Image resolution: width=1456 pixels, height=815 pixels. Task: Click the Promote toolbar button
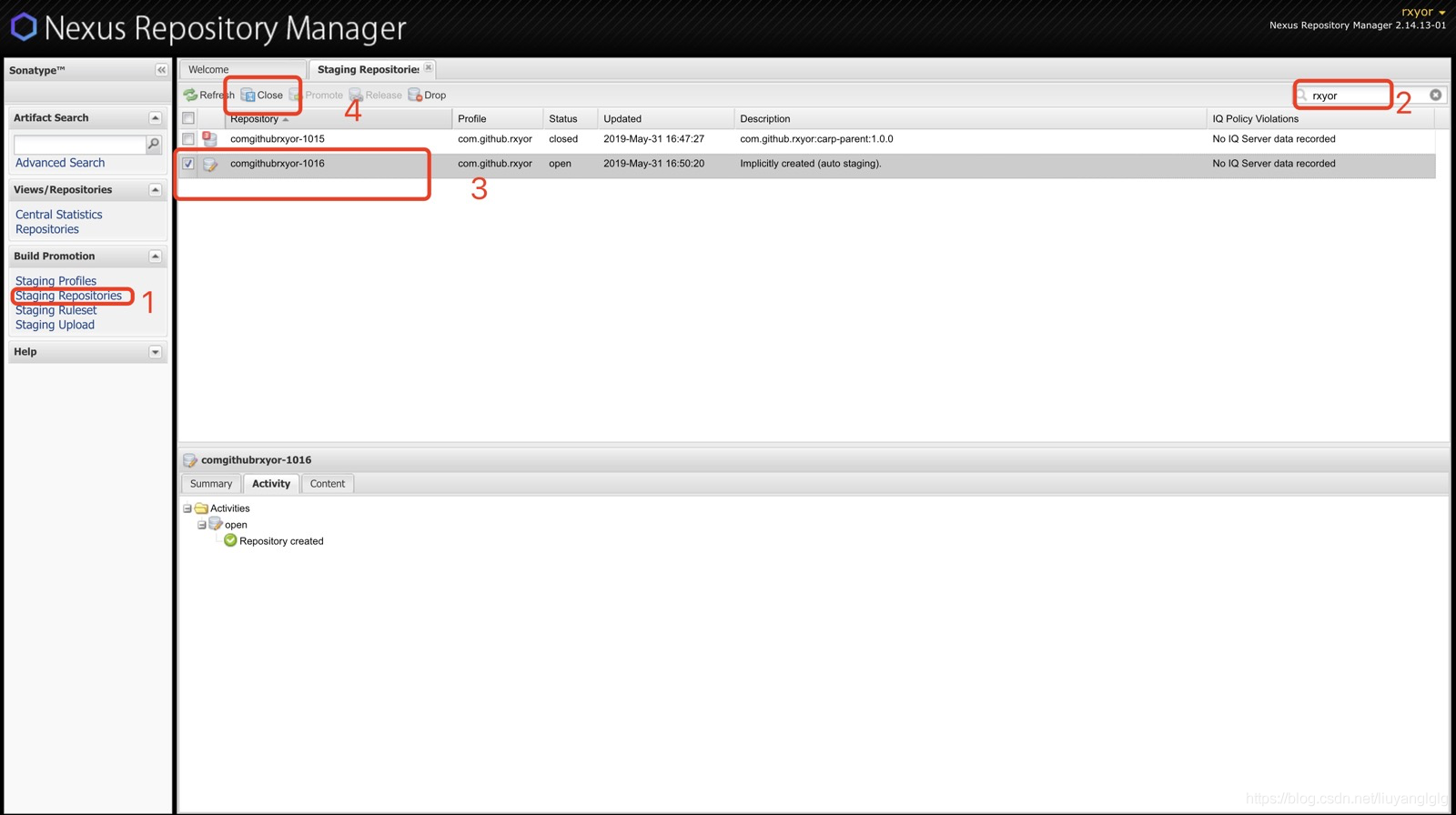[316, 95]
